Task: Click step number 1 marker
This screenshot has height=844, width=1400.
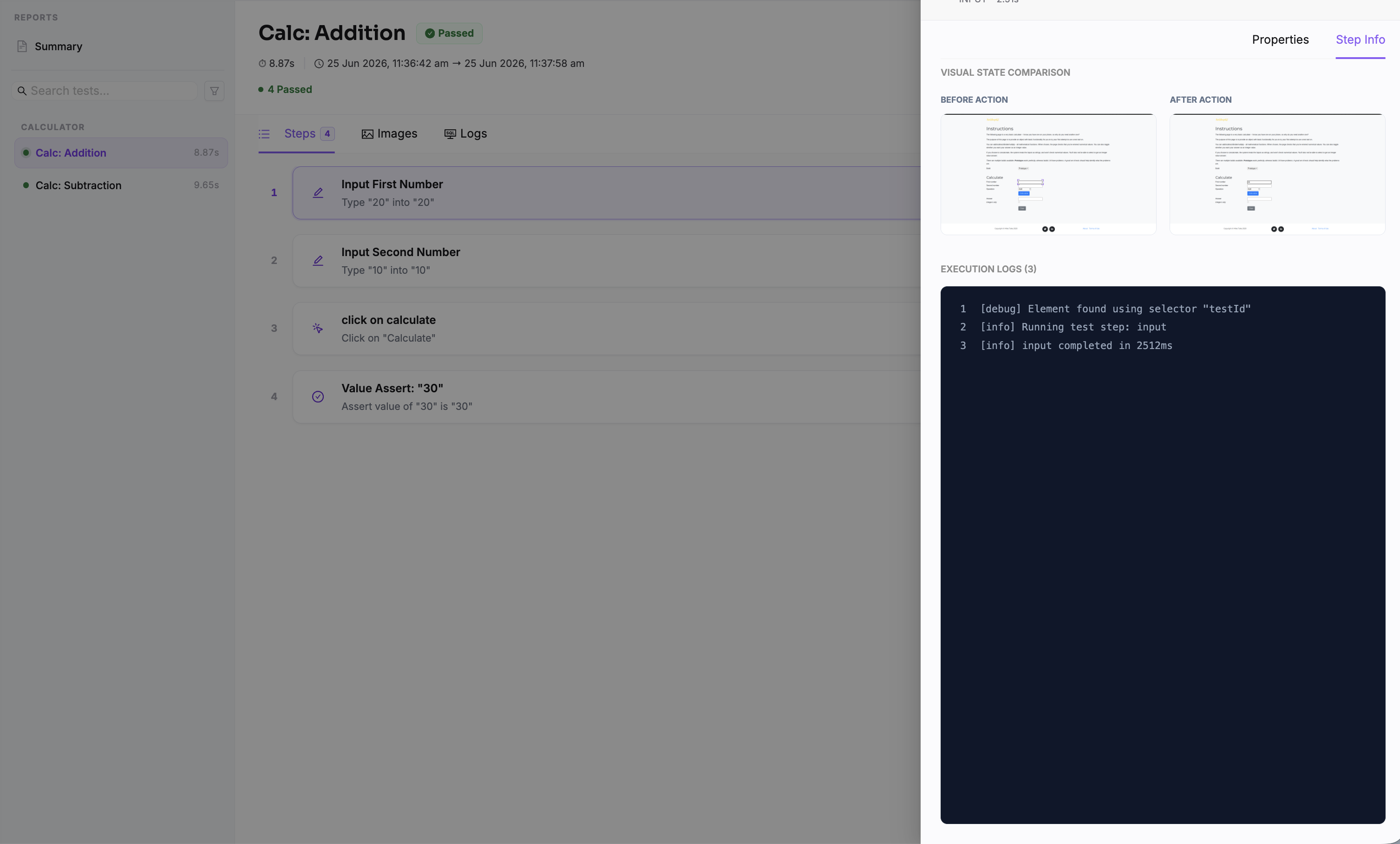Action: [274, 193]
